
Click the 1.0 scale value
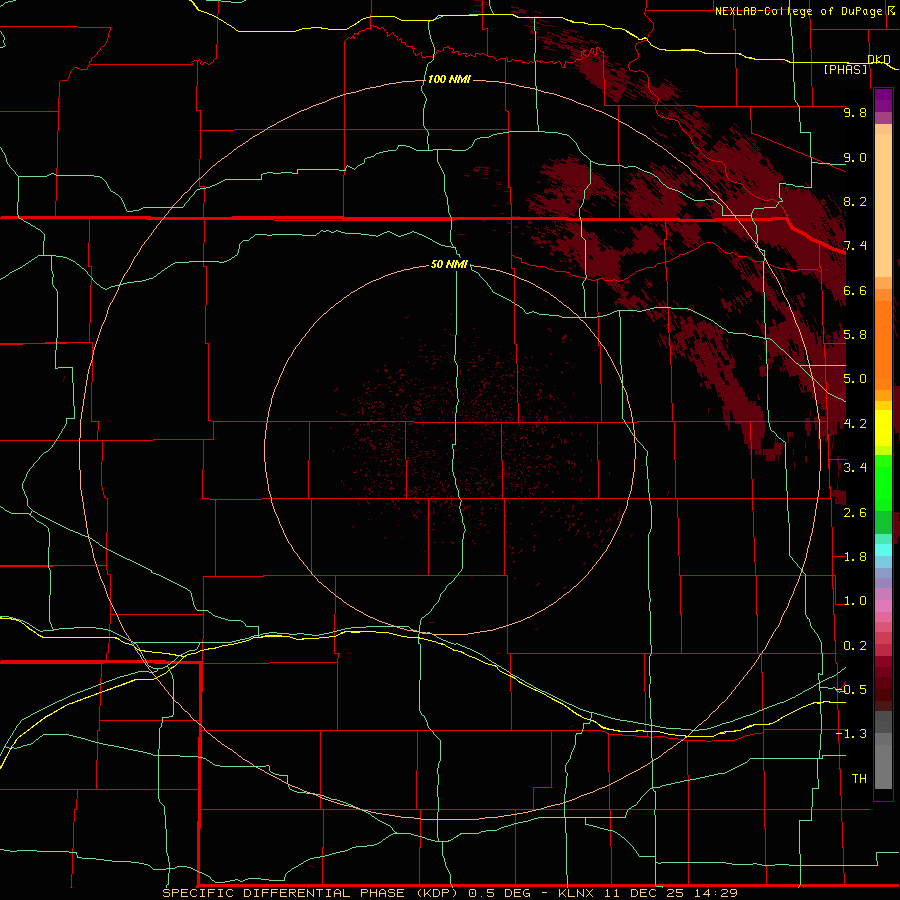coord(855,601)
